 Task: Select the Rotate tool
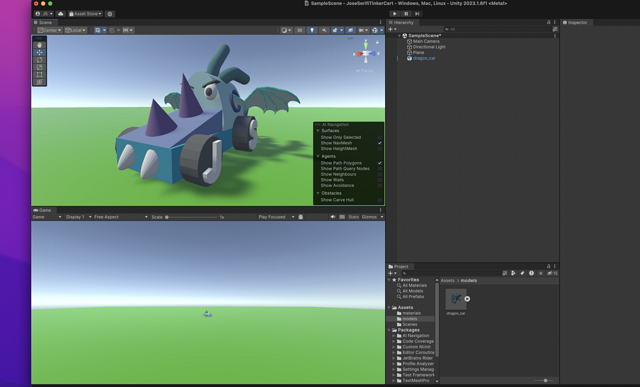pos(40,60)
